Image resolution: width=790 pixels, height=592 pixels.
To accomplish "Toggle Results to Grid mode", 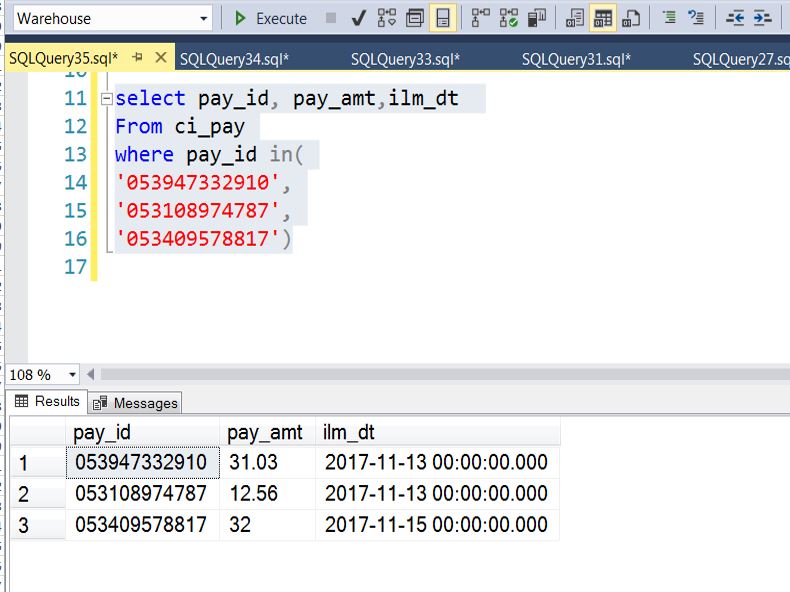I will [x=603, y=18].
